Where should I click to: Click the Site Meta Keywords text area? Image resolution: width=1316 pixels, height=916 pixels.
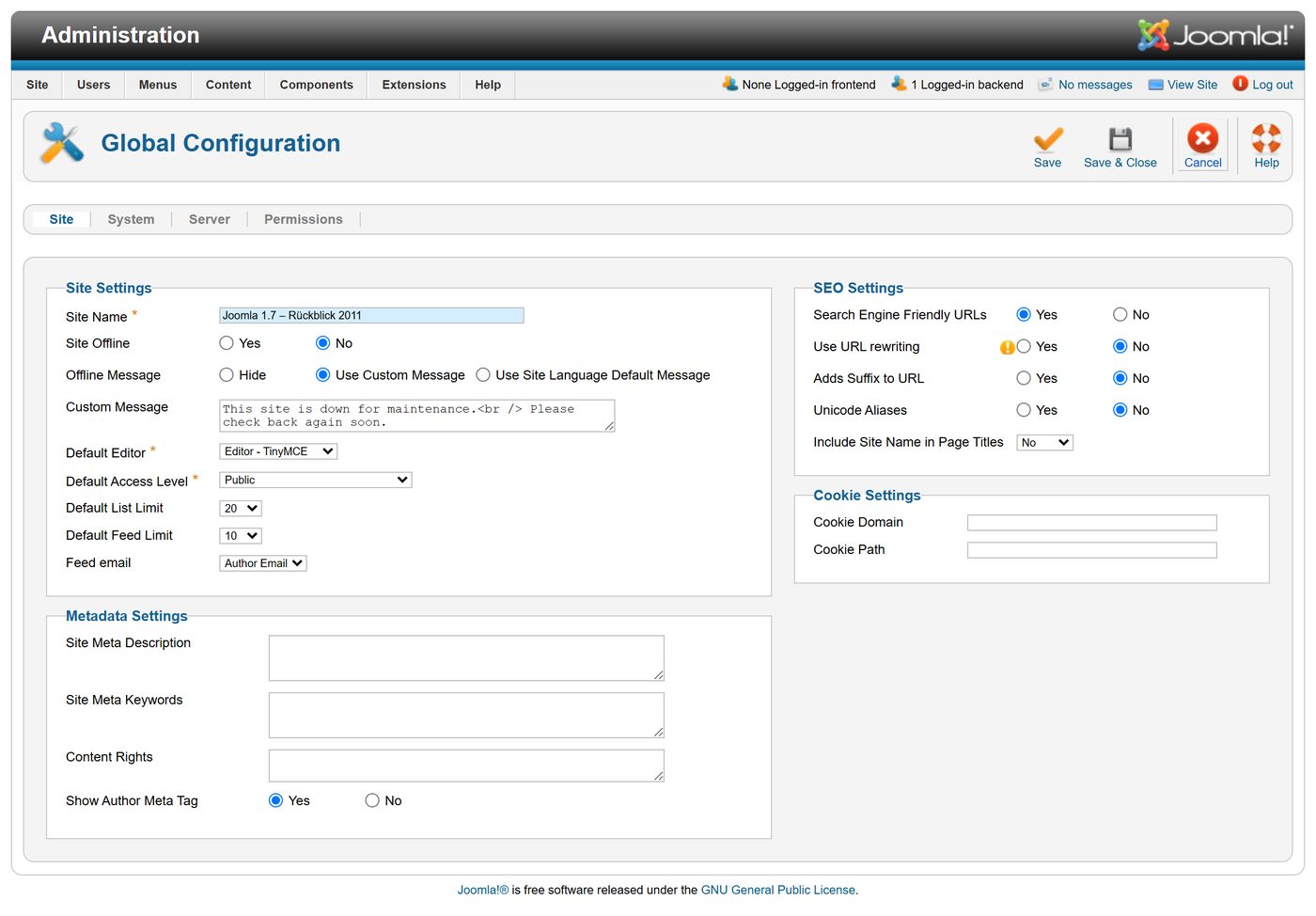466,716
